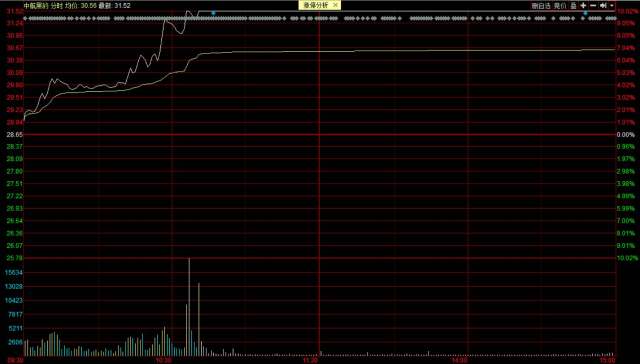Click the blue info marker near 10:45
The width and height of the screenshot is (640, 364).
point(213,13)
